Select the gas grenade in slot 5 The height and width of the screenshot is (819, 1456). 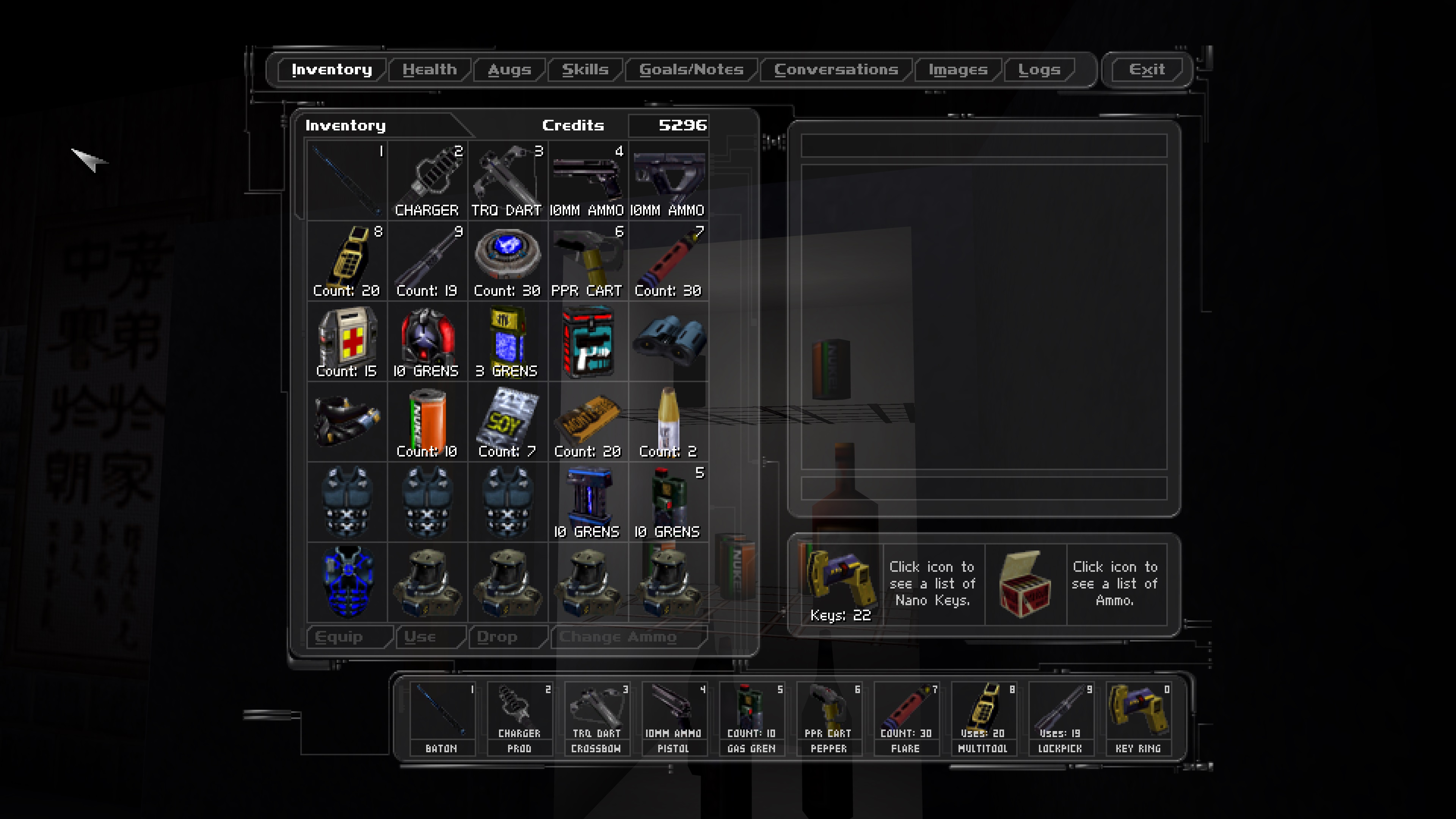[668, 502]
